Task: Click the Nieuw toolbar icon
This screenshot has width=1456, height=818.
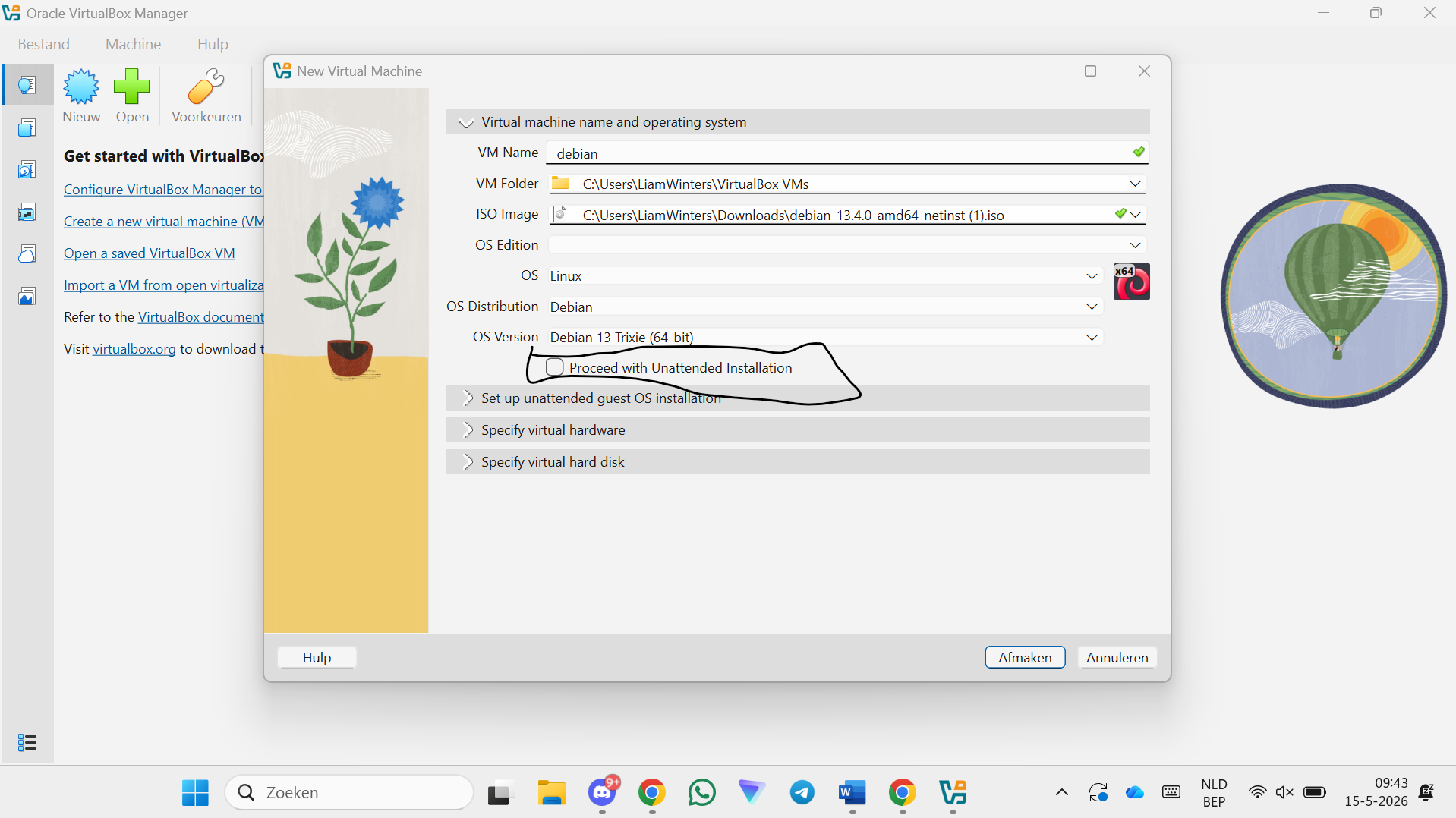Action: coord(81,87)
